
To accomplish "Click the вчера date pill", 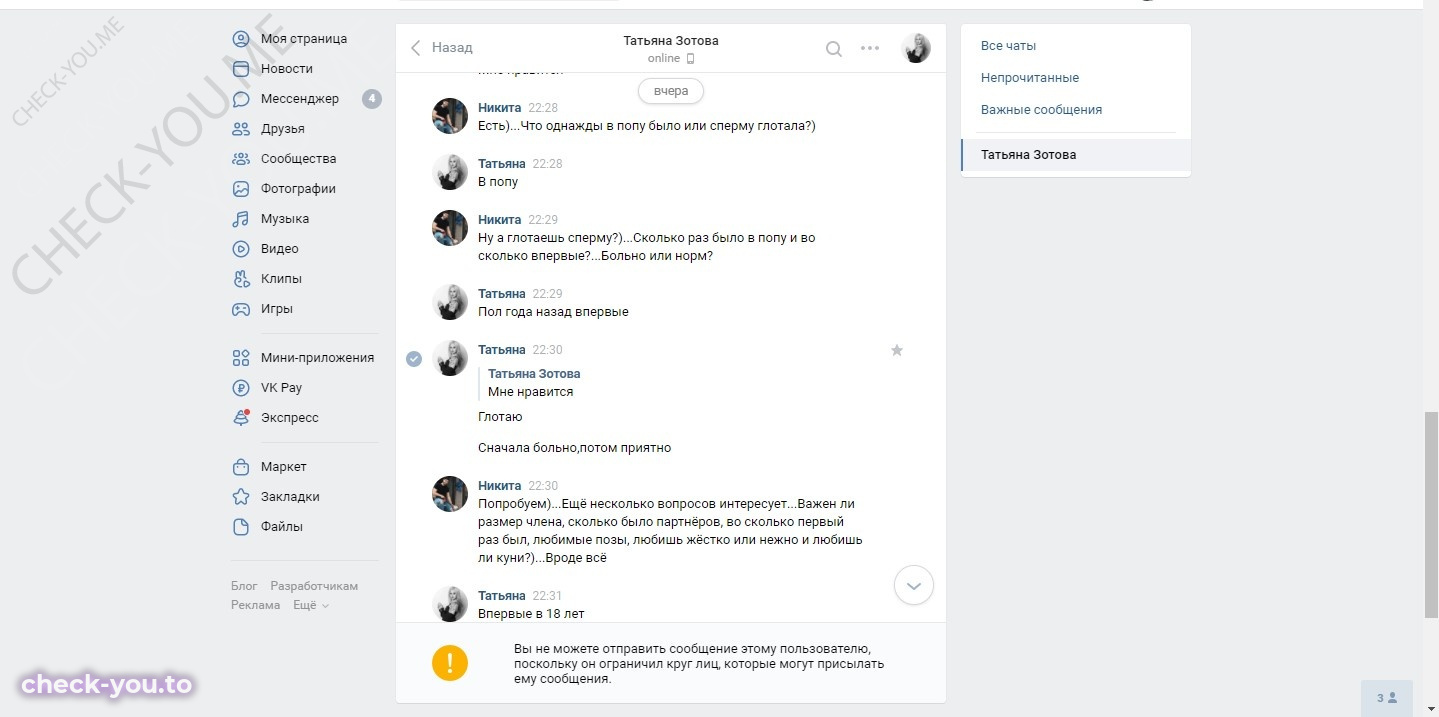I will [x=671, y=91].
